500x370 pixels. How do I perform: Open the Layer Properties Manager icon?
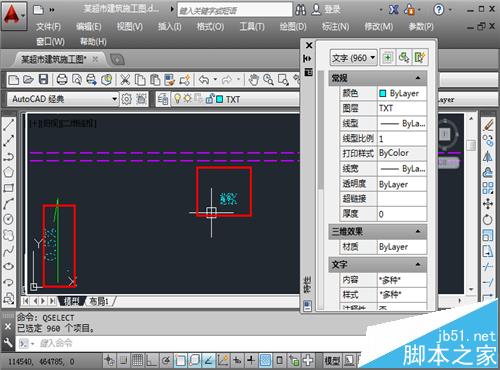click(x=163, y=99)
